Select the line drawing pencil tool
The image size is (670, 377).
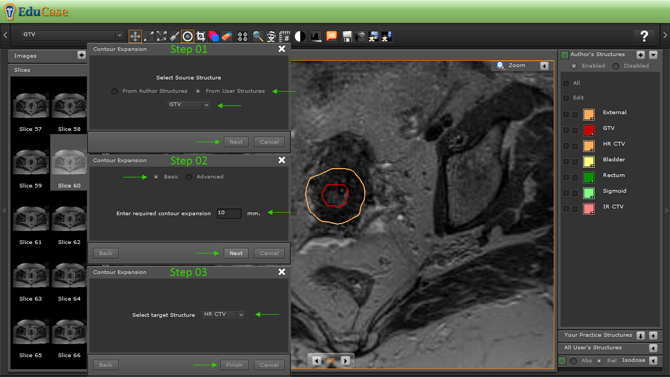click(148, 36)
